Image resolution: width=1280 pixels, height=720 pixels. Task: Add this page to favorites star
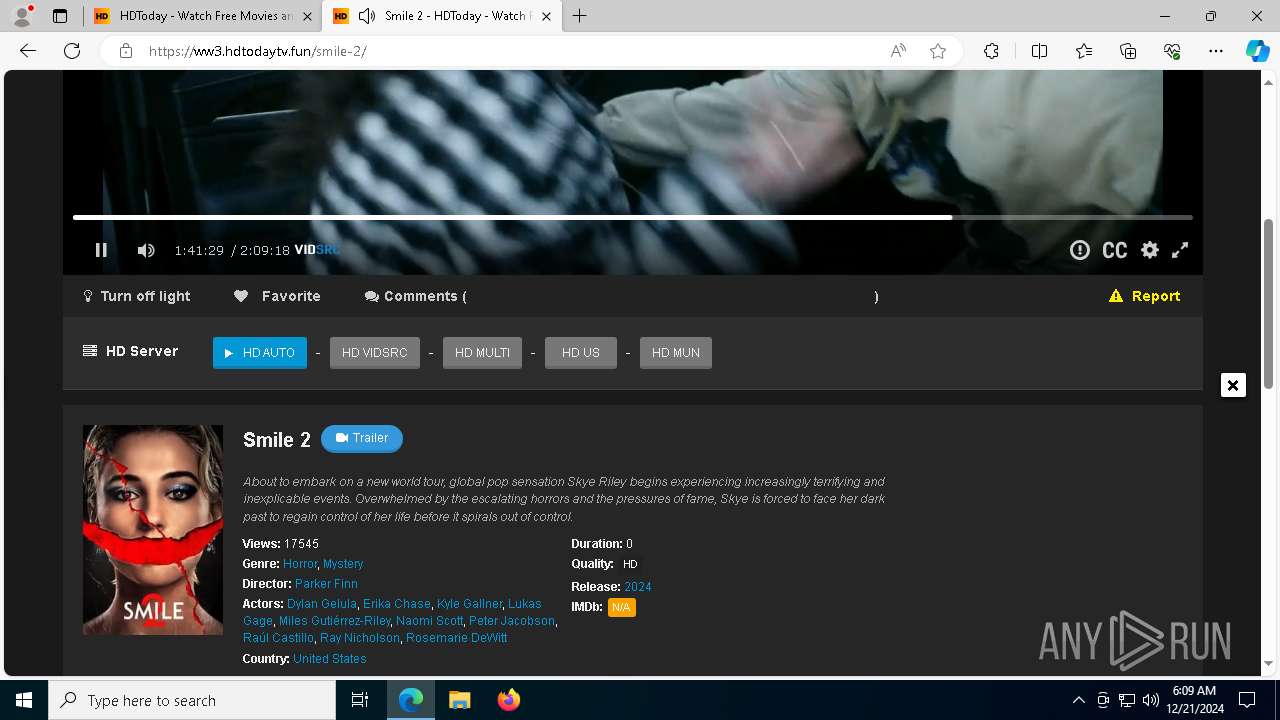938,51
